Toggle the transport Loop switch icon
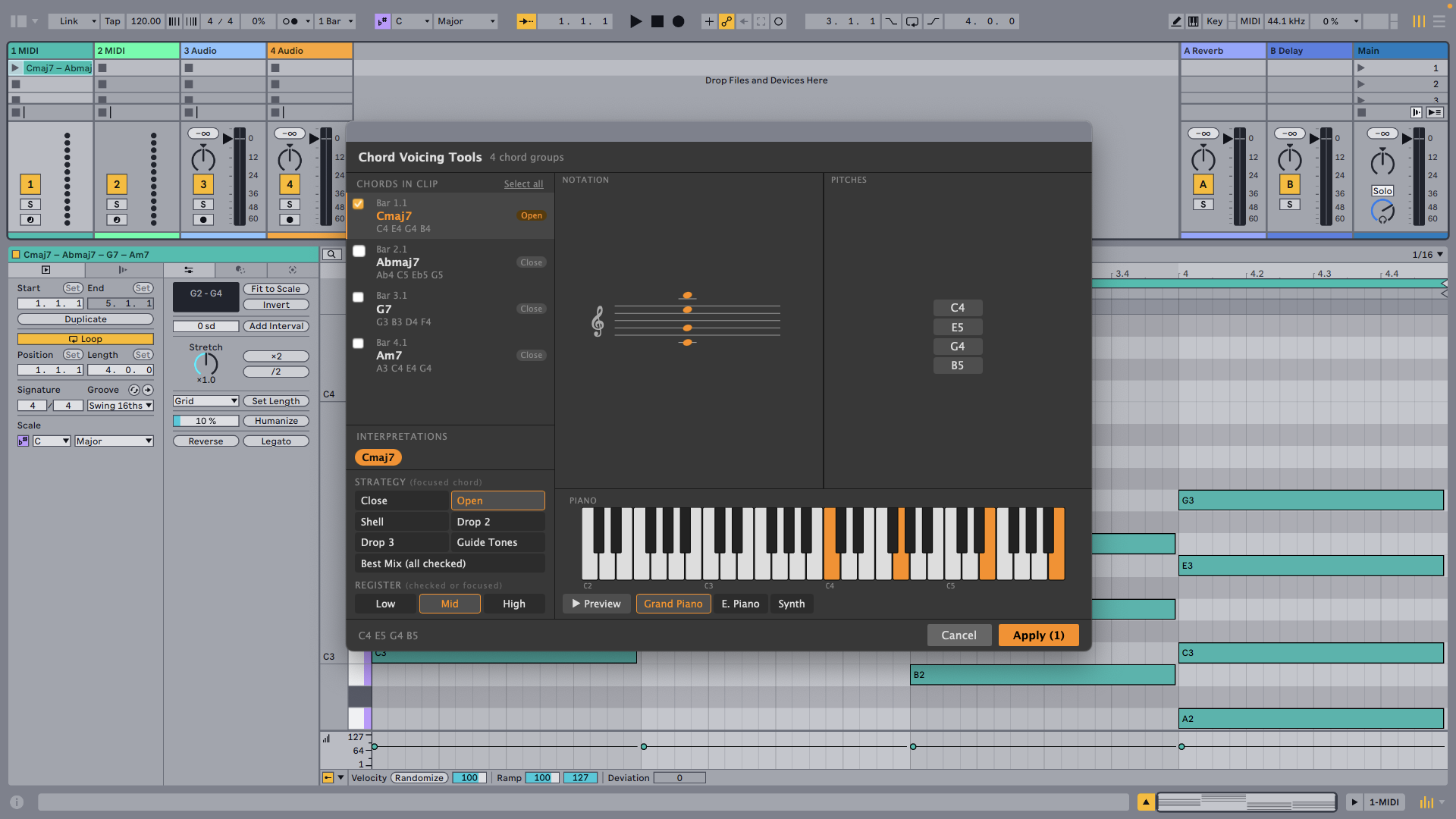Screen dimensions: 1456x819 (x=912, y=21)
